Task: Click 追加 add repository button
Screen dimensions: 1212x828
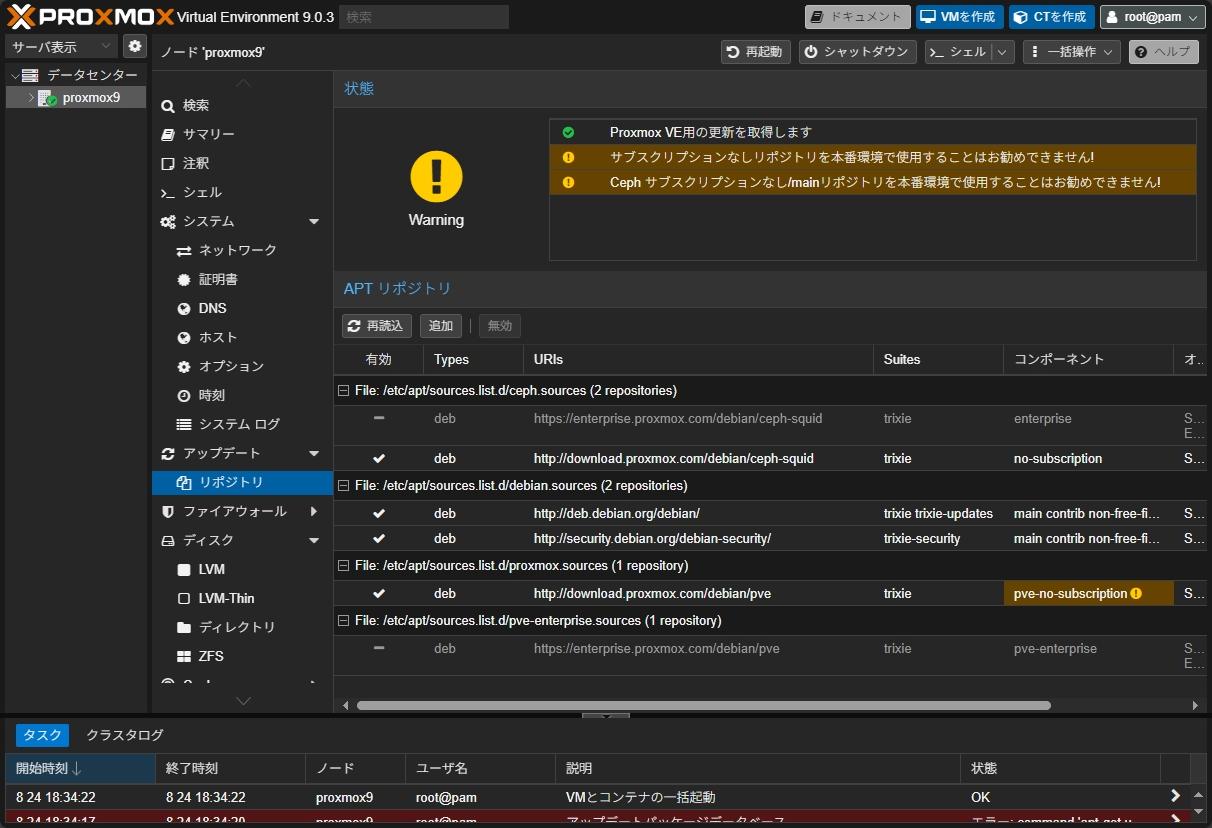Action: tap(441, 326)
